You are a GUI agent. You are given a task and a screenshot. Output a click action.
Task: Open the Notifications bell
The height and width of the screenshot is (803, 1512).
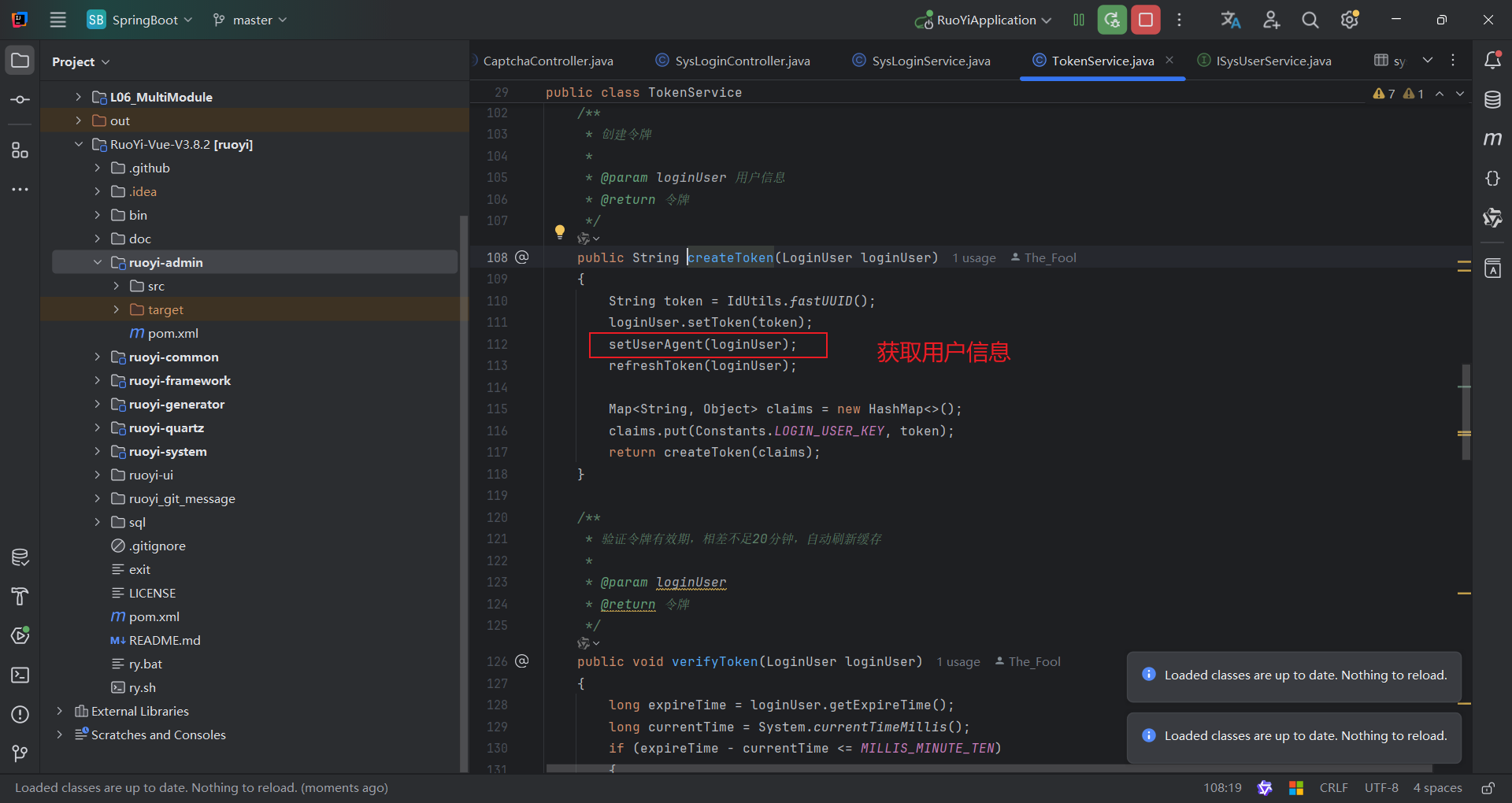point(1492,60)
